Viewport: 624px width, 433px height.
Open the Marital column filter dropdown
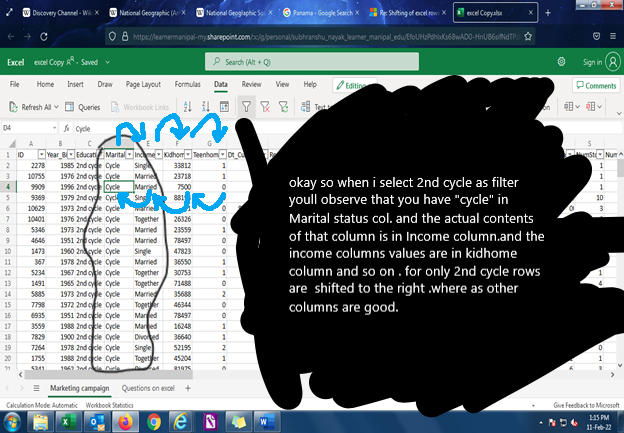pyautogui.click(x=129, y=154)
